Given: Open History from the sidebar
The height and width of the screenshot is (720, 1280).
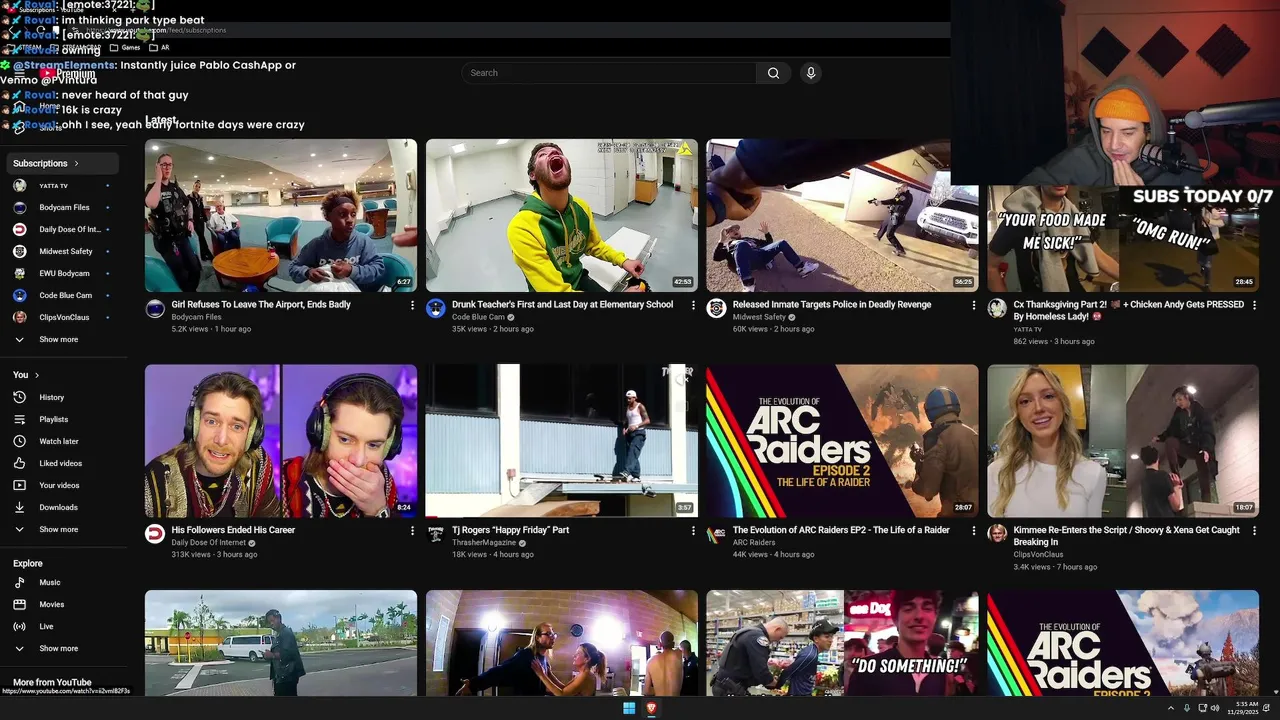Looking at the screenshot, I should 64,397.
